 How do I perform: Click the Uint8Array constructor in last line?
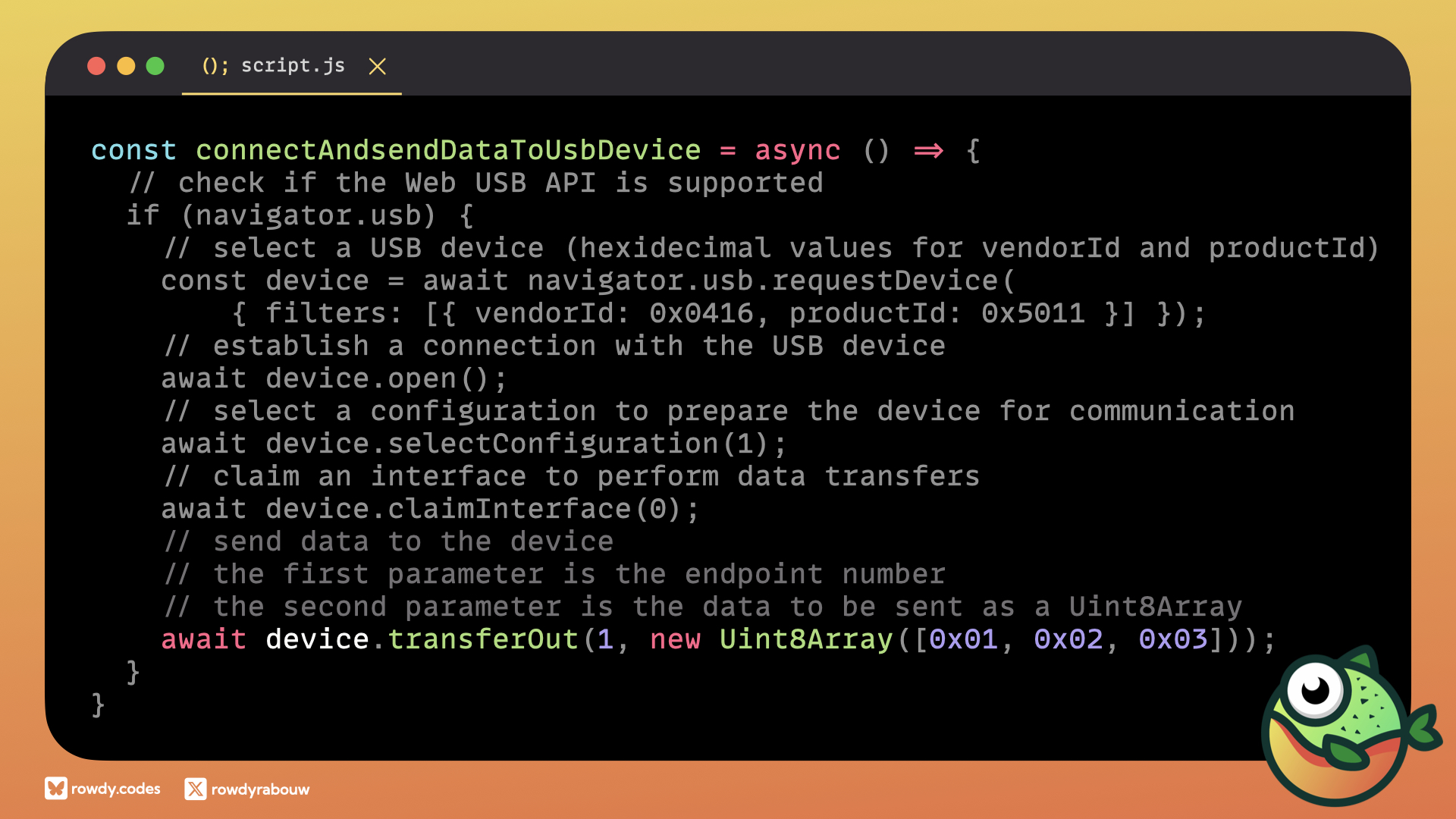tap(806, 639)
